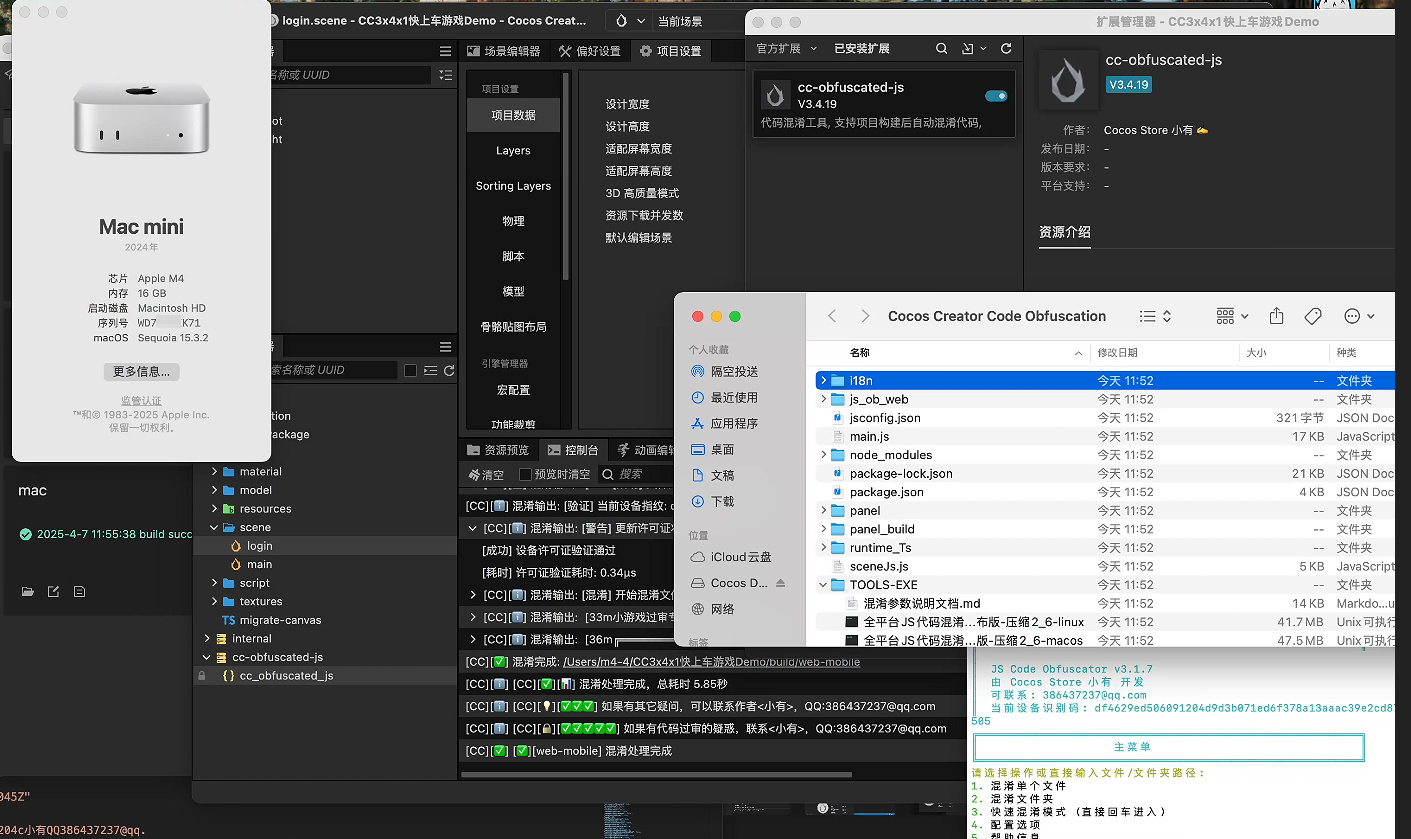Expand the resources folder

[215, 509]
